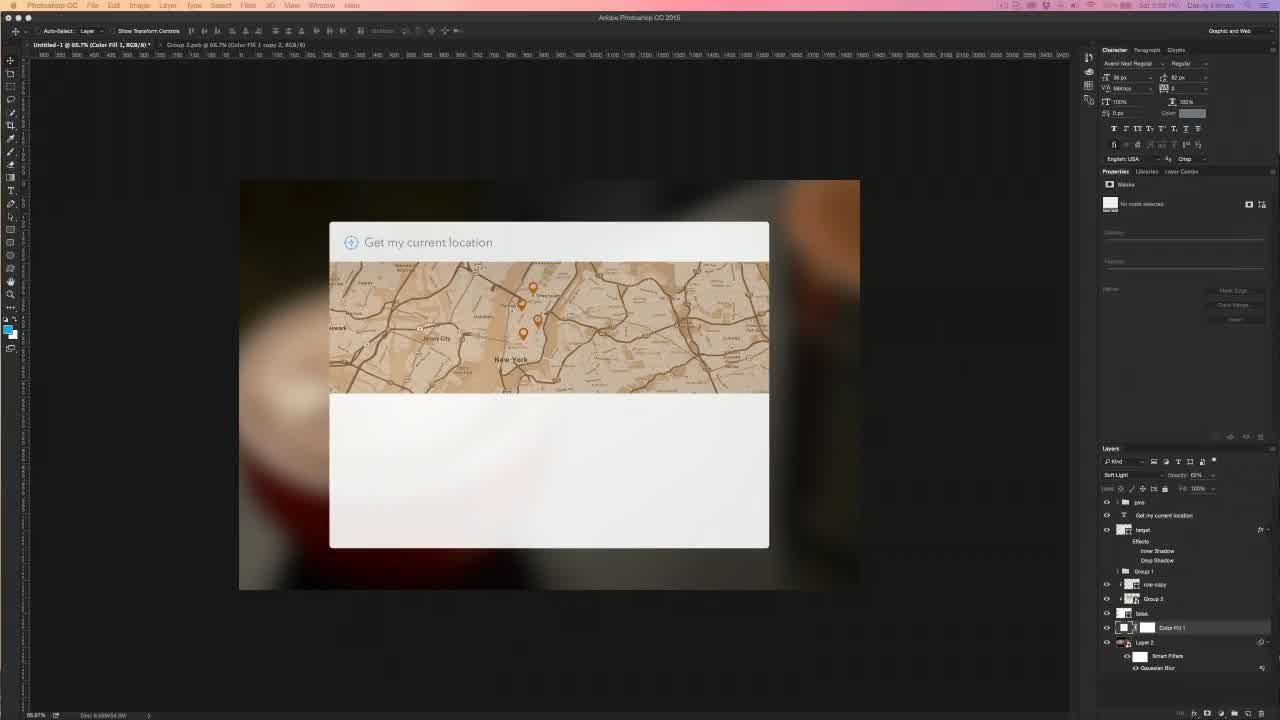Select the Eyedropper tool
1280x720 pixels.
(x=11, y=138)
